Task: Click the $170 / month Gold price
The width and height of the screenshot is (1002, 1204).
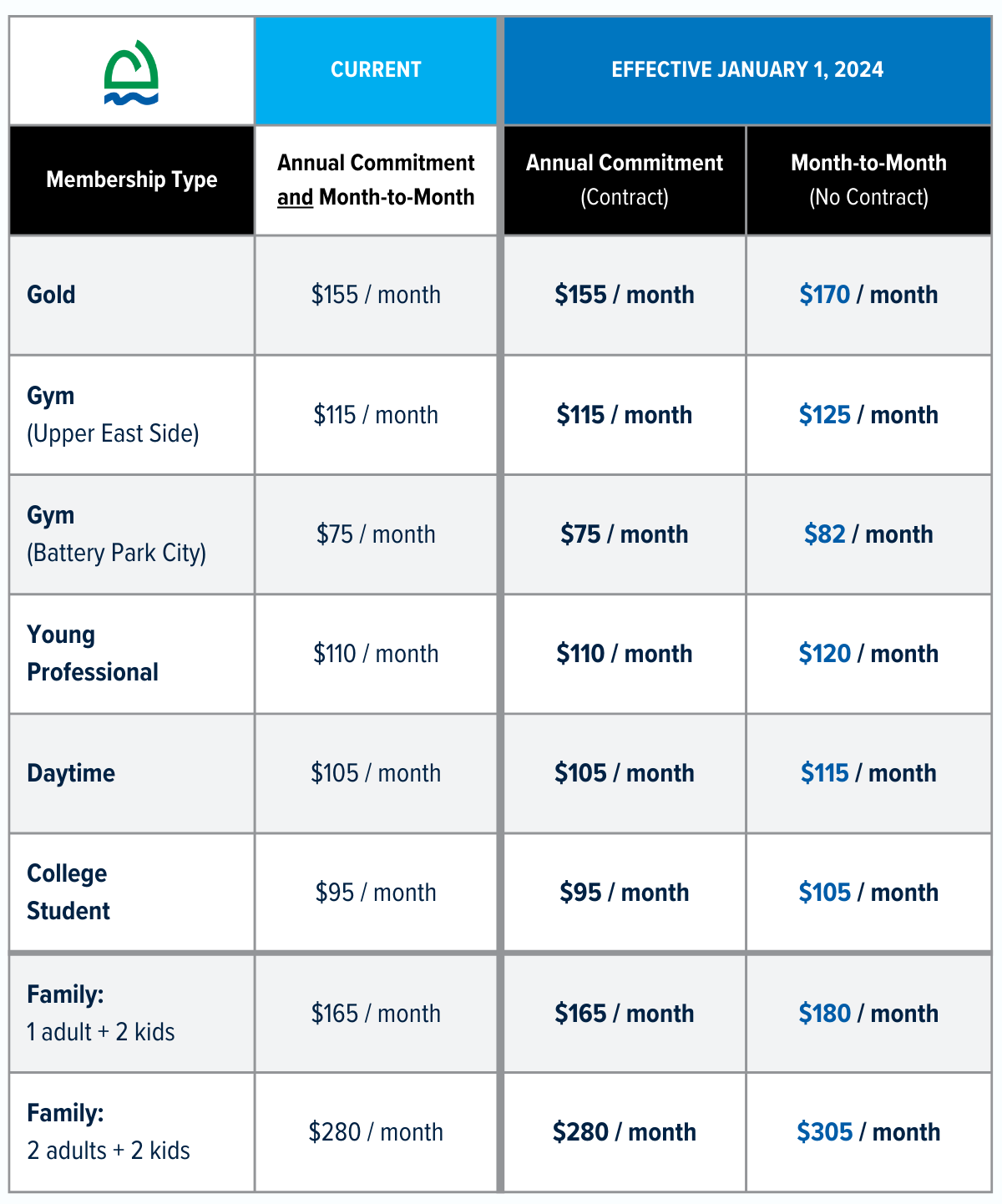Action: (x=868, y=295)
